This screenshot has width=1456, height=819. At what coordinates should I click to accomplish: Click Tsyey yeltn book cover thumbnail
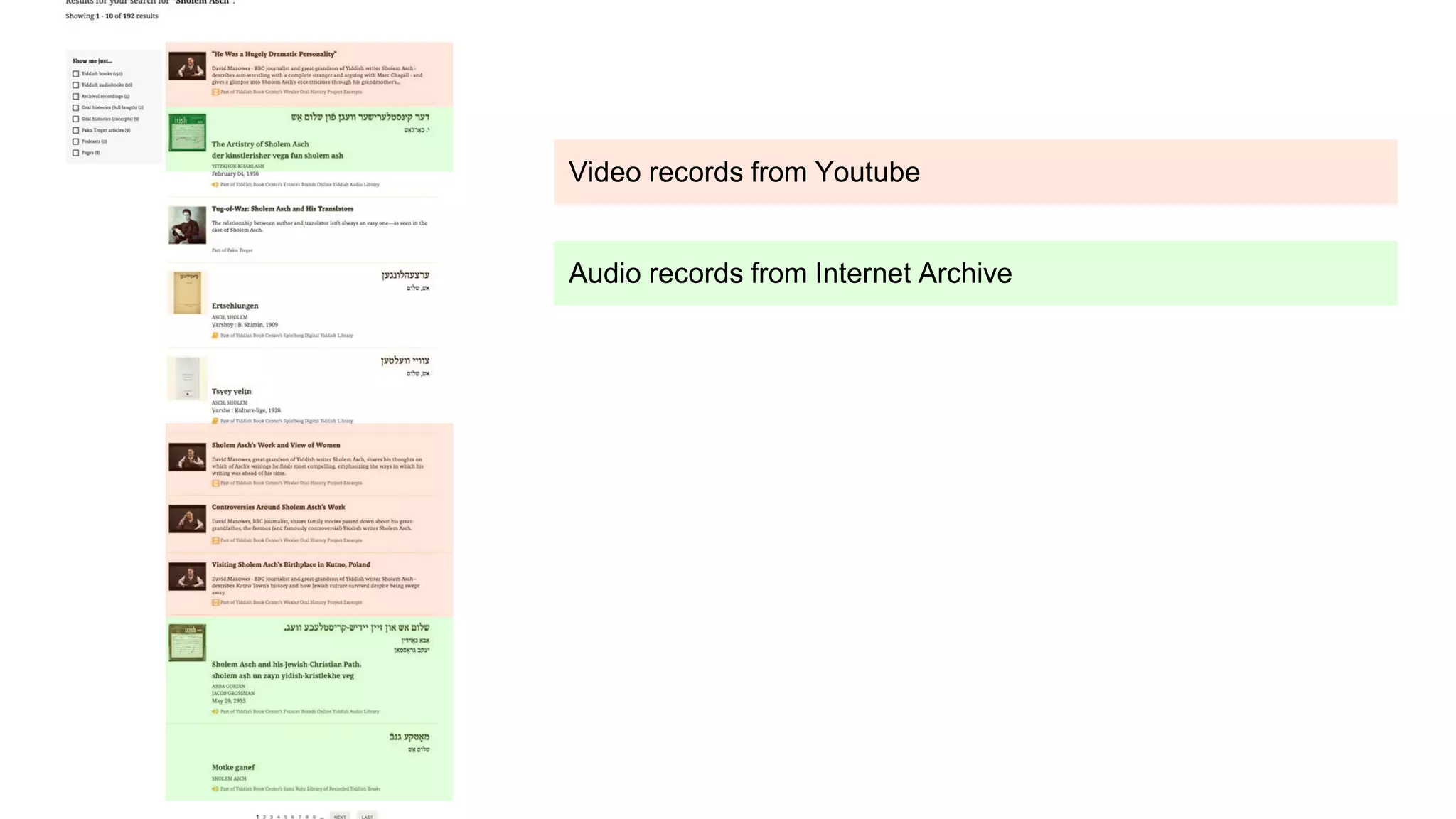click(188, 378)
